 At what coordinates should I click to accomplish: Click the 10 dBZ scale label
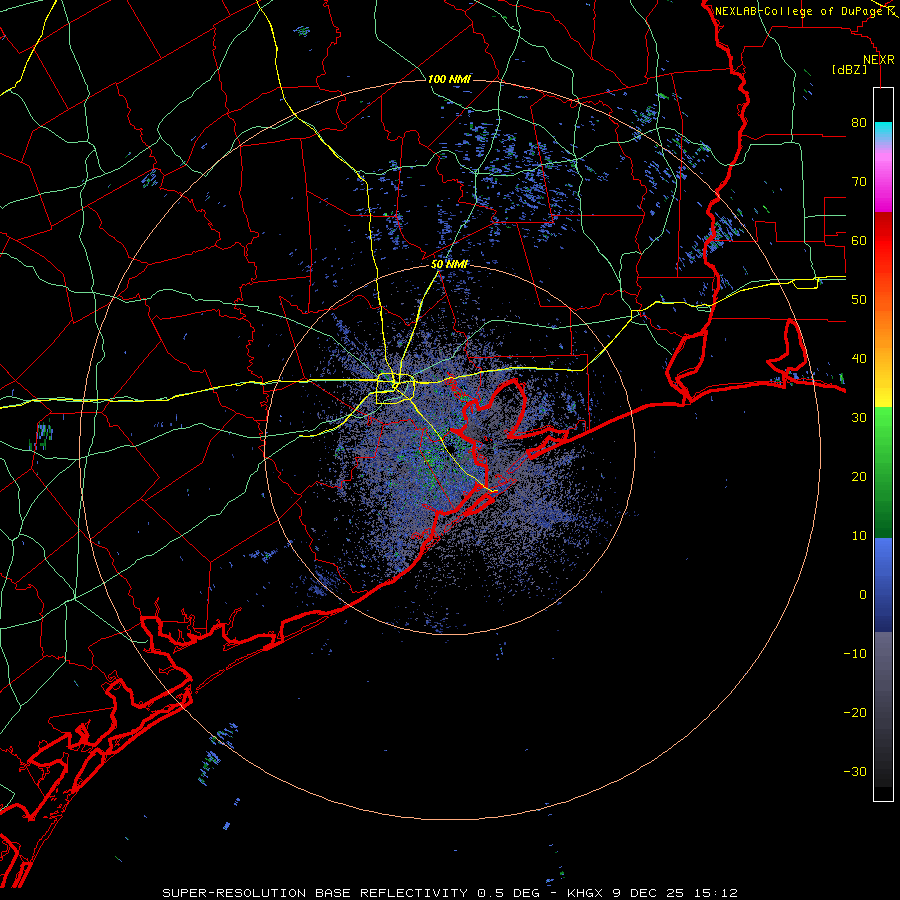click(x=859, y=536)
